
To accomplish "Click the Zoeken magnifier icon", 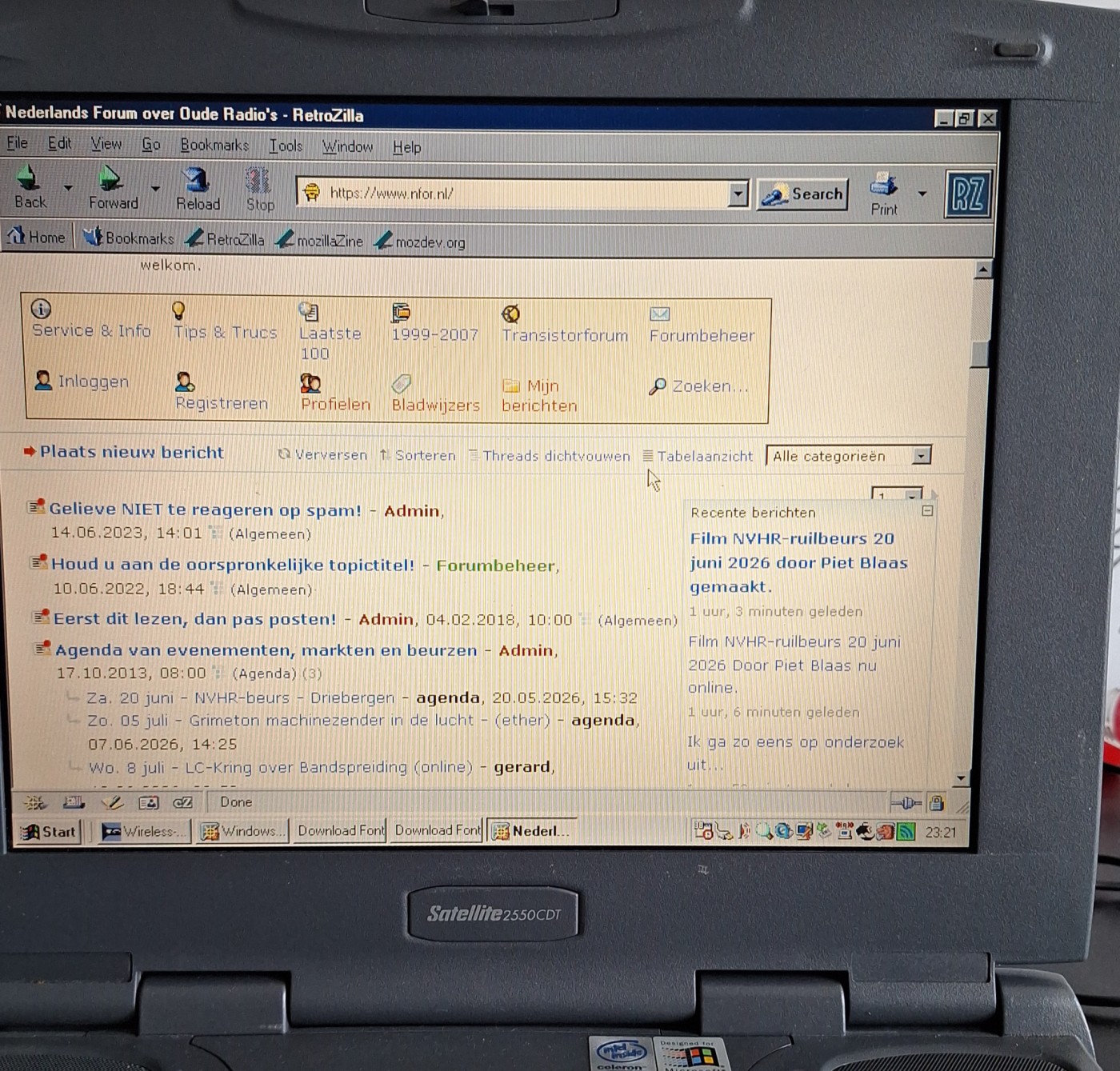I will (x=658, y=387).
